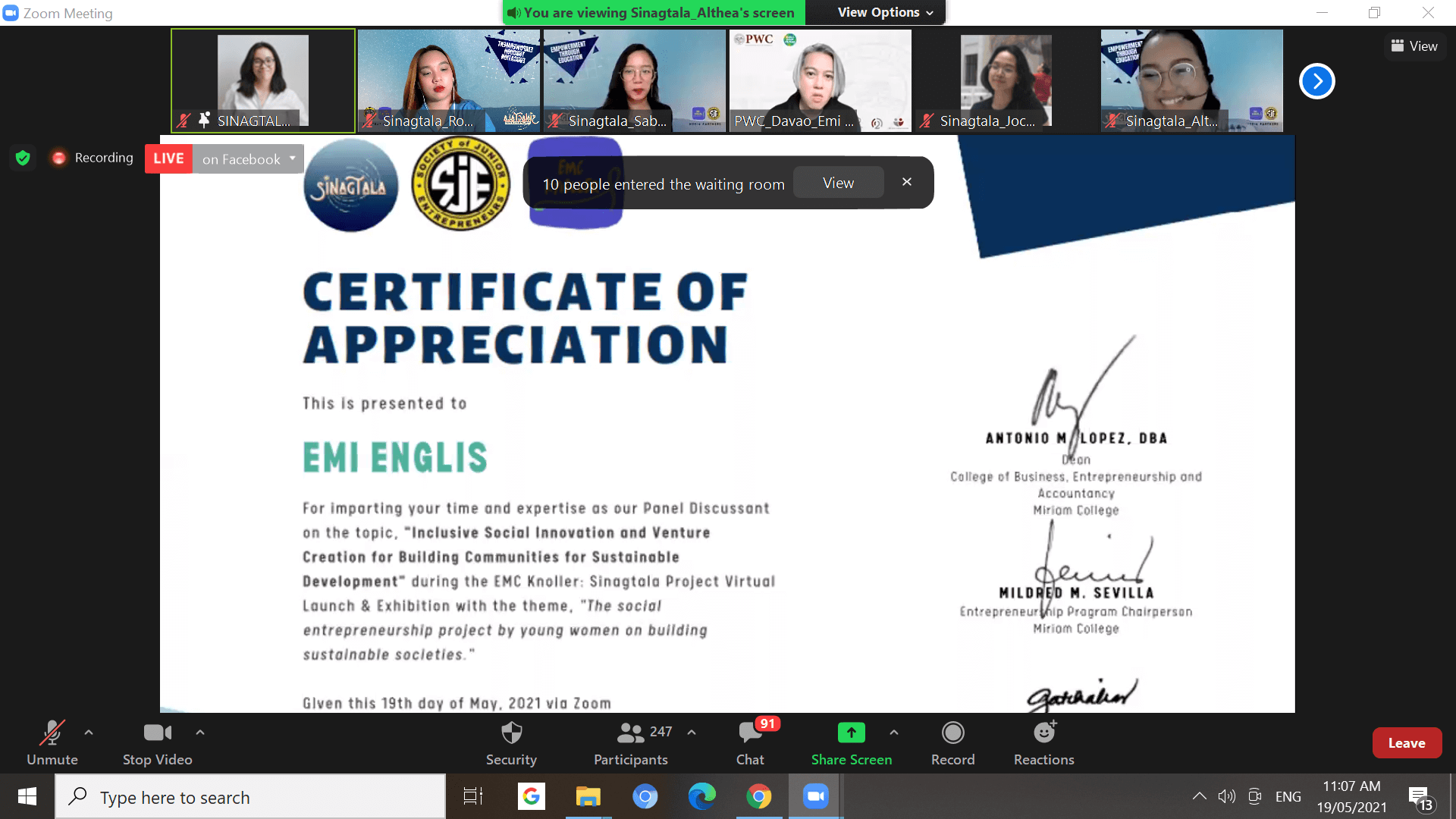Select Sinagtala_Ro... video thumbnail
Viewport: 1456px width, 819px height.
click(449, 80)
